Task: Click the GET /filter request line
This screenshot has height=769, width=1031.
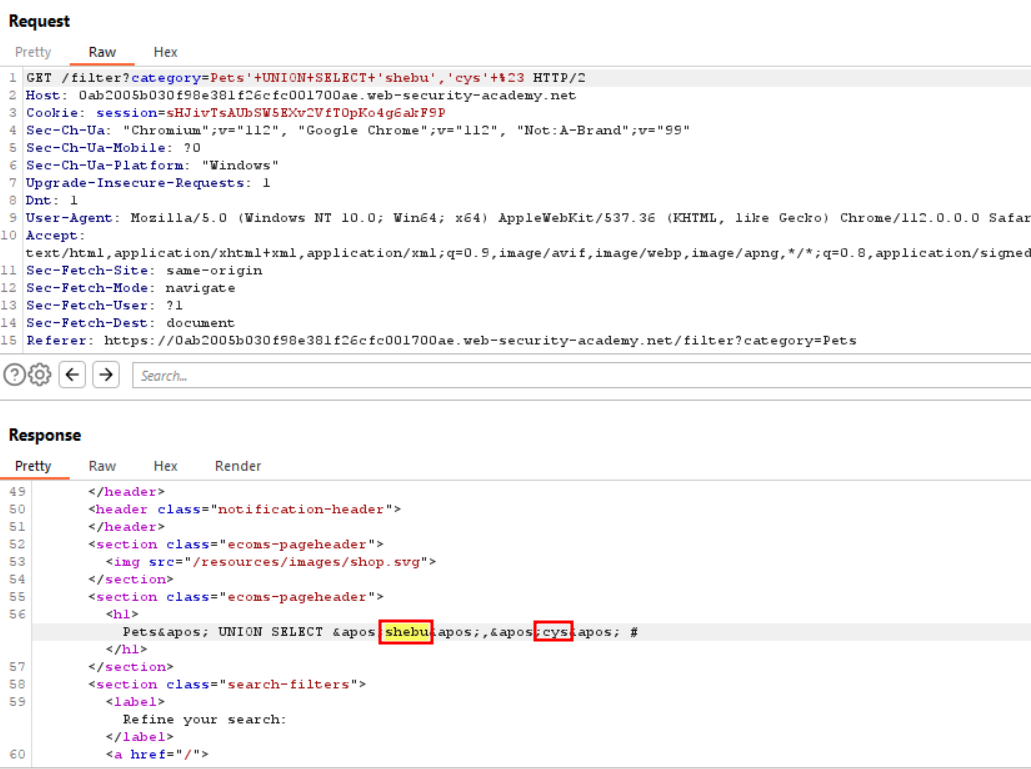Action: tap(306, 78)
